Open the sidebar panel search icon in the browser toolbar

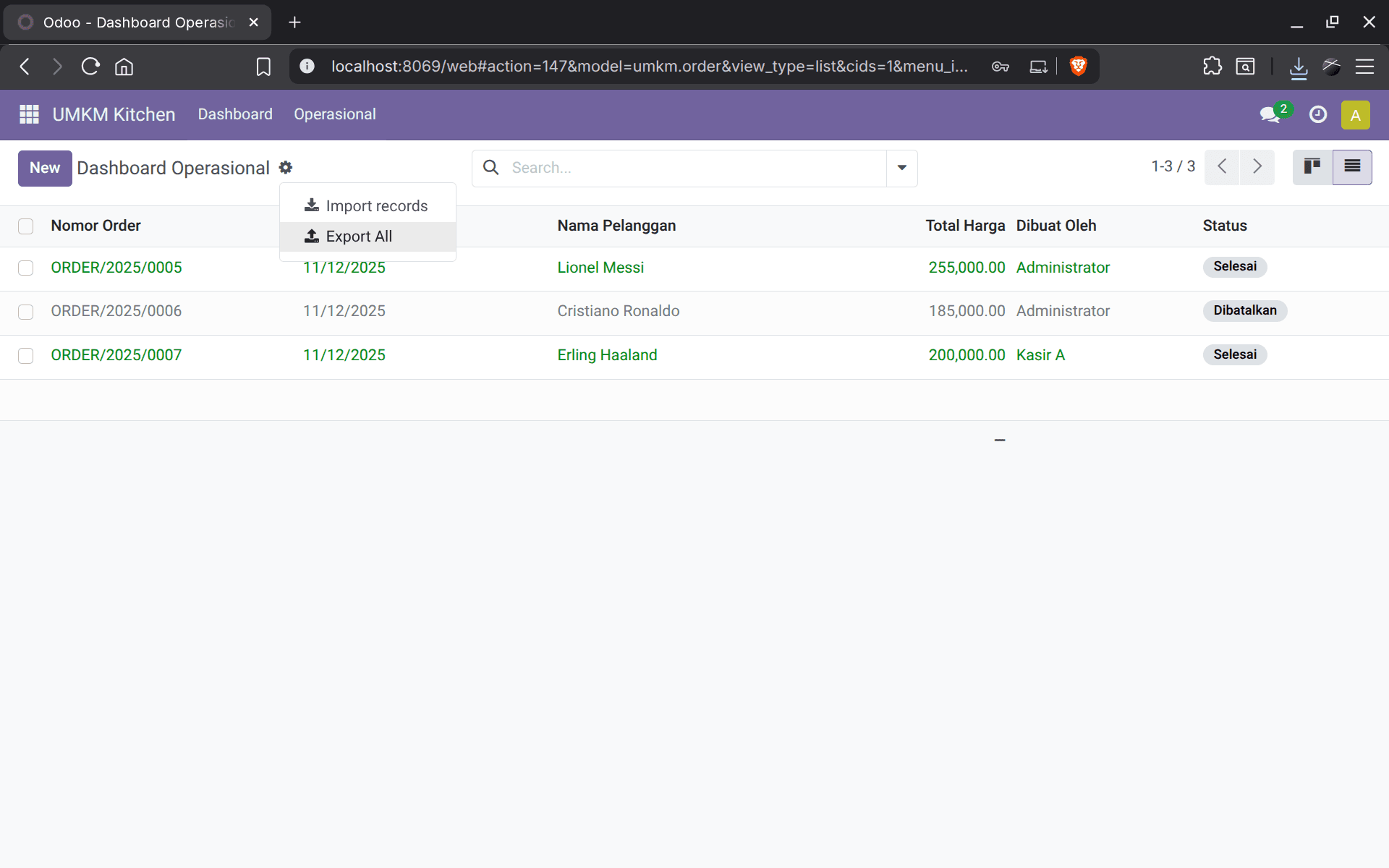1245,67
